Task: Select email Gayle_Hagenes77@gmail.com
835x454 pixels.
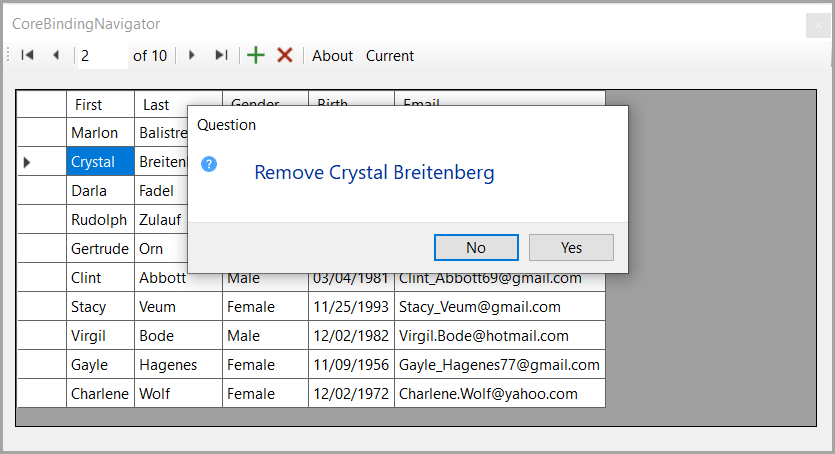Action: pos(500,365)
